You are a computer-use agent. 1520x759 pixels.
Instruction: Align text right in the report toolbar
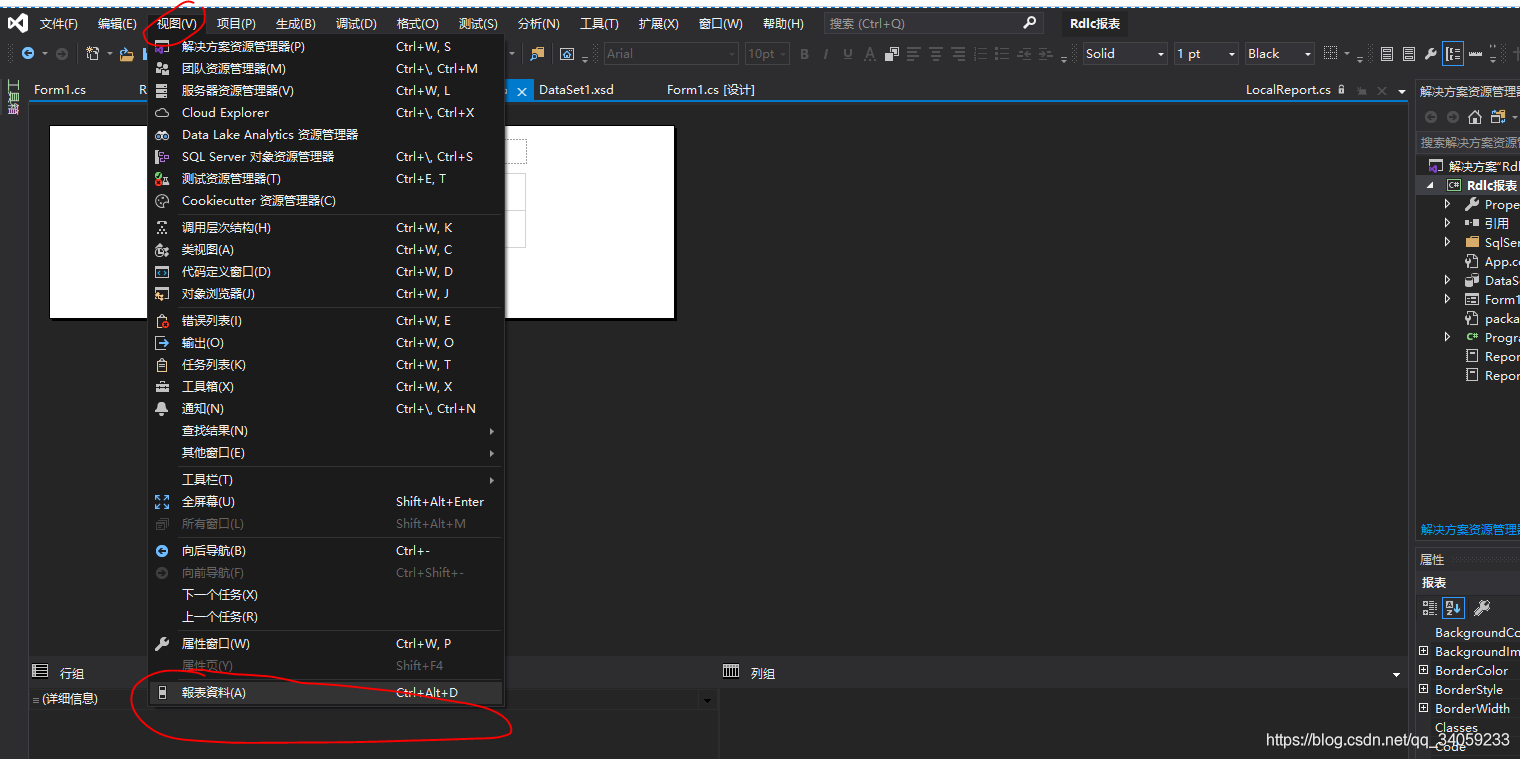959,54
